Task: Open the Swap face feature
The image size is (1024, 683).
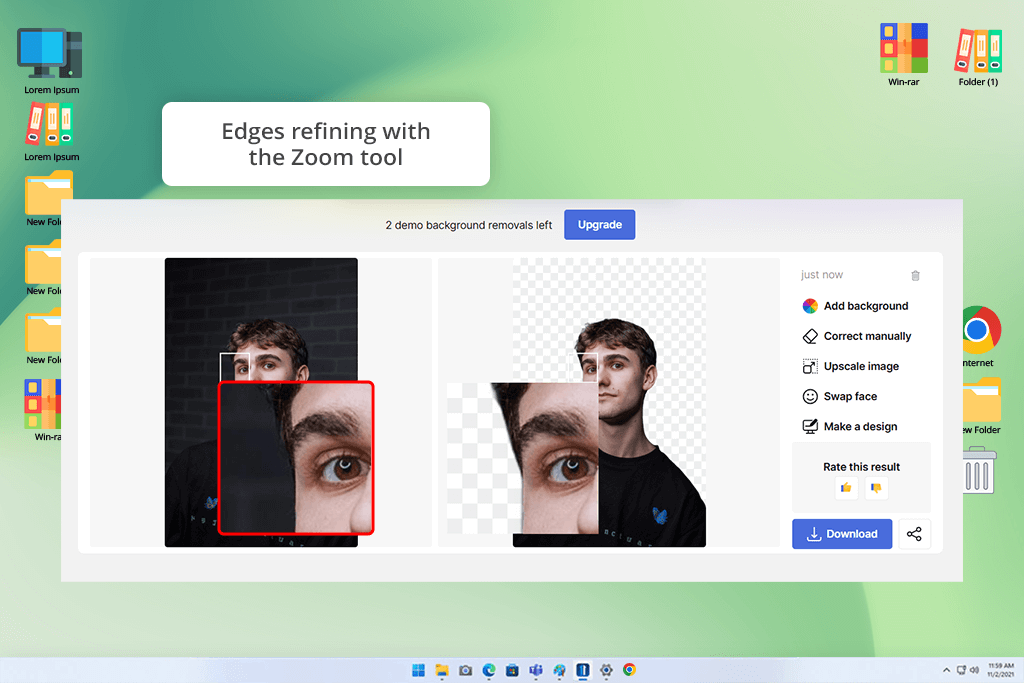Action: click(x=840, y=396)
